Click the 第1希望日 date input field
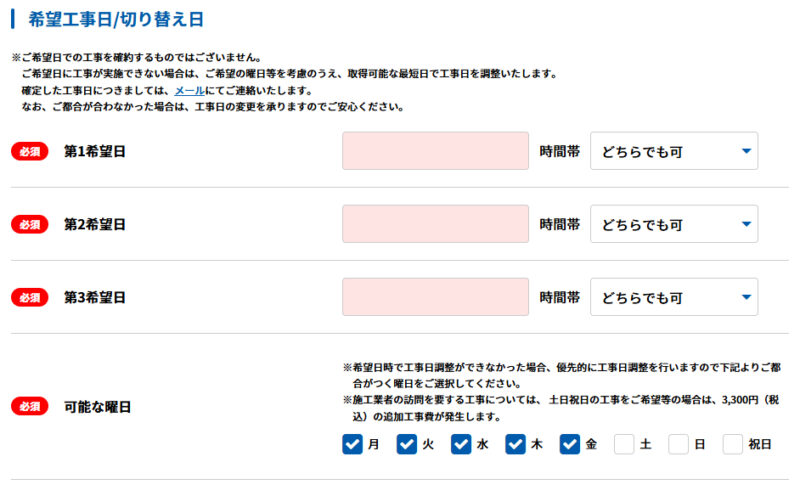This screenshot has height=496, width=800. click(x=435, y=151)
